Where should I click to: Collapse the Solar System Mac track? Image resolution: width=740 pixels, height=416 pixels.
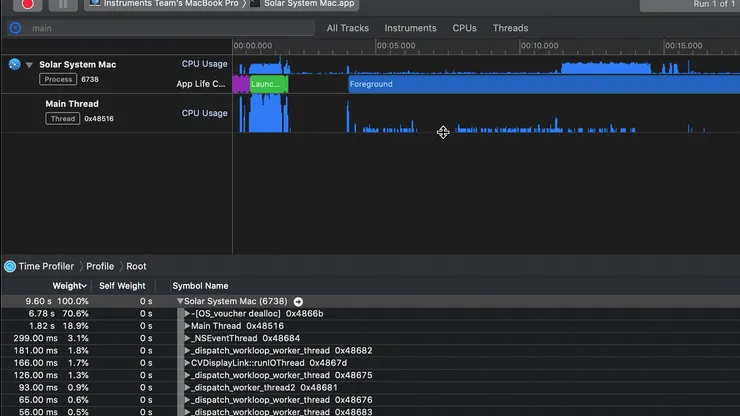[30, 65]
